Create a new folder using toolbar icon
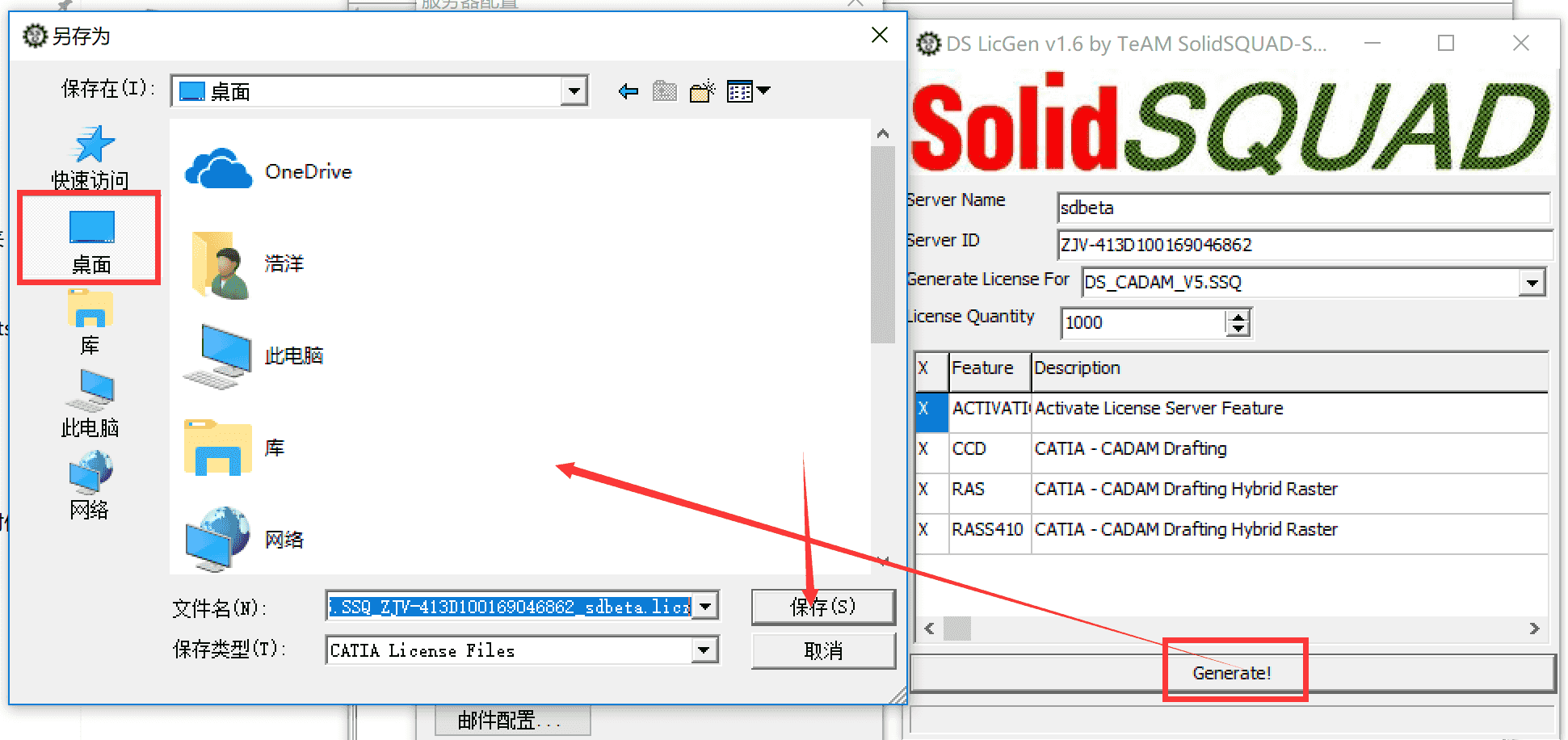The width and height of the screenshot is (1568, 740). tap(702, 91)
